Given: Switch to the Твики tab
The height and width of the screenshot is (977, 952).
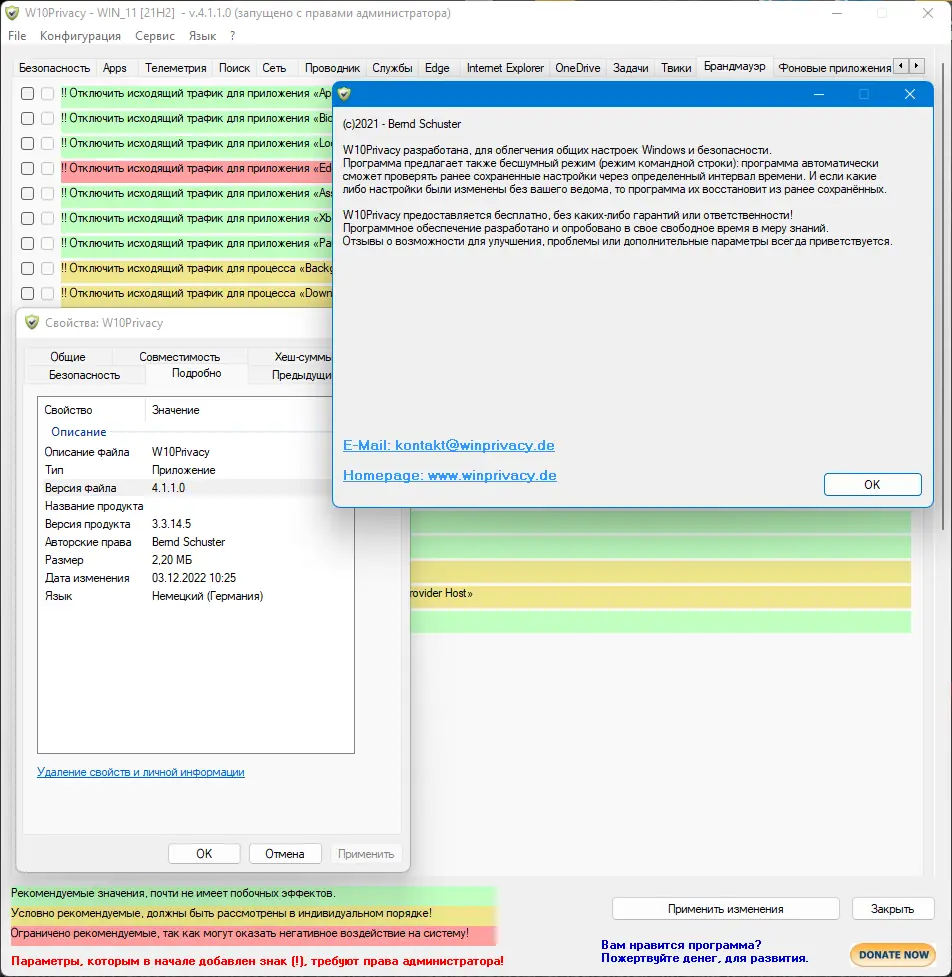Looking at the screenshot, I should coord(676,68).
